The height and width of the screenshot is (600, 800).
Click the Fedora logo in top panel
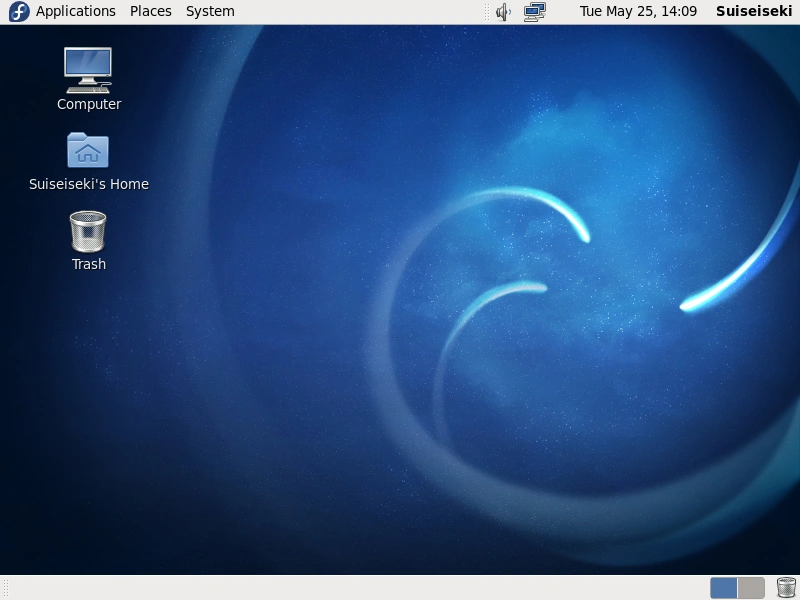tap(19, 11)
